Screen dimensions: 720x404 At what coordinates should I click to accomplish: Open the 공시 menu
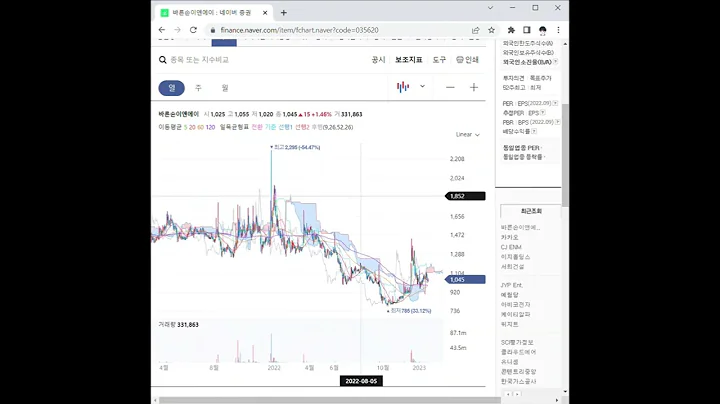(x=378, y=60)
